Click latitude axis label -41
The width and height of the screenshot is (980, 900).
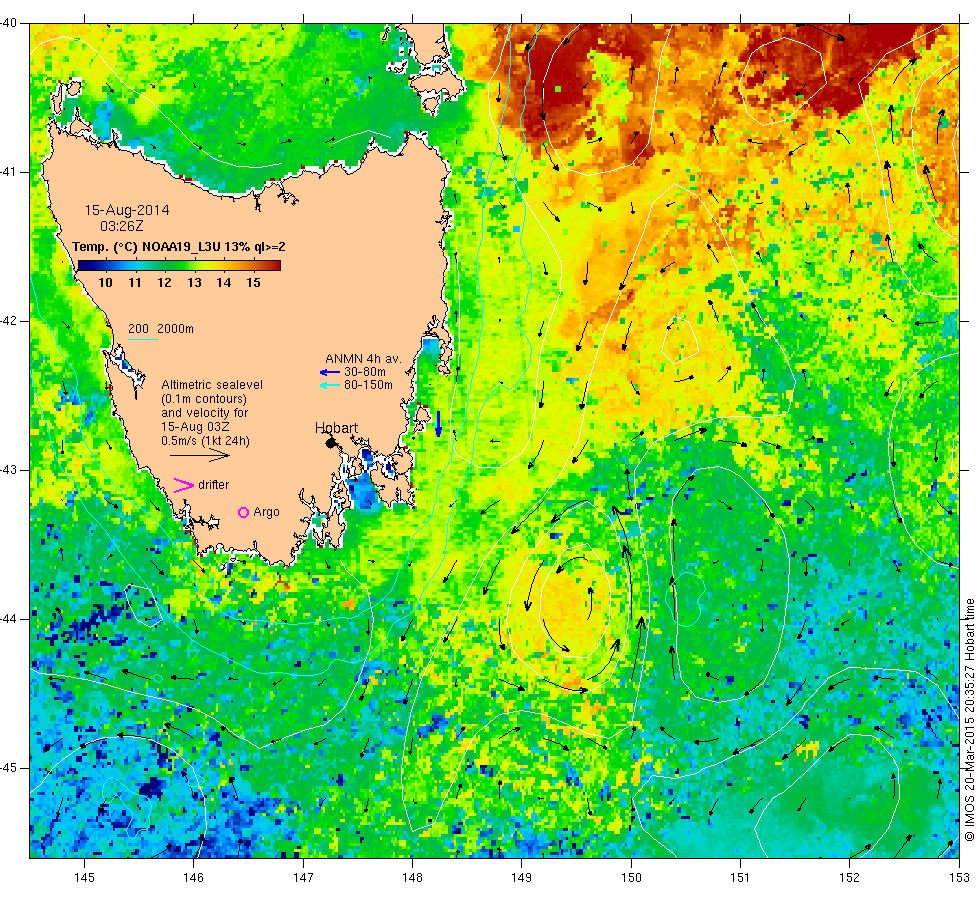click(x=9, y=172)
